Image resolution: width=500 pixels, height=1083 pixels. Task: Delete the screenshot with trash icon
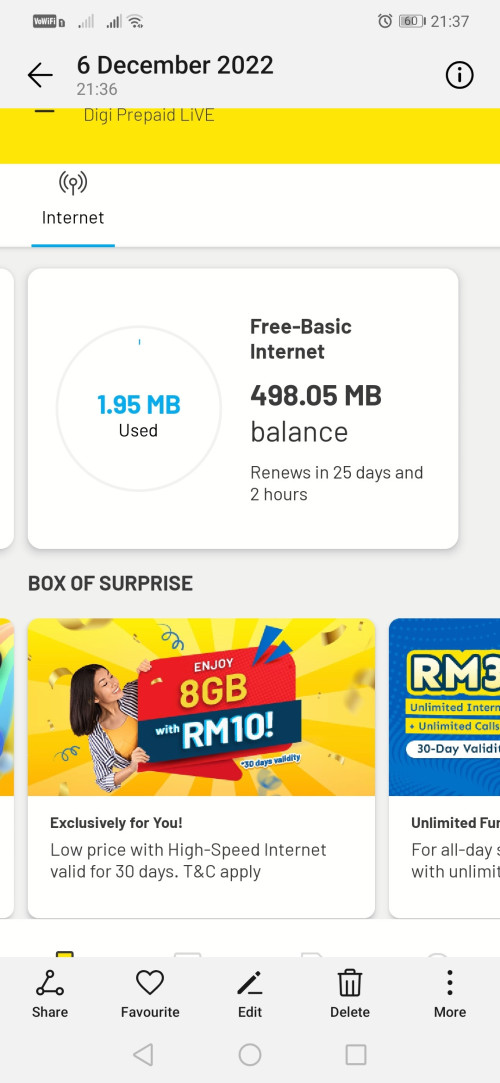click(350, 995)
